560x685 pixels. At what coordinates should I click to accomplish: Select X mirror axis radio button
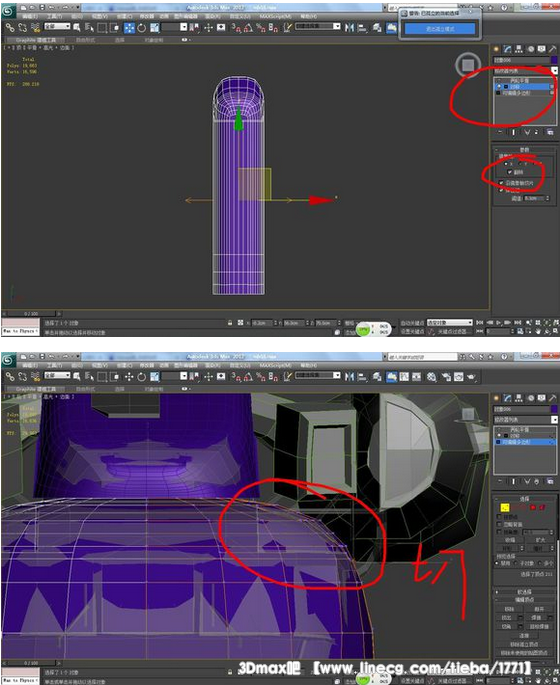(x=506, y=164)
